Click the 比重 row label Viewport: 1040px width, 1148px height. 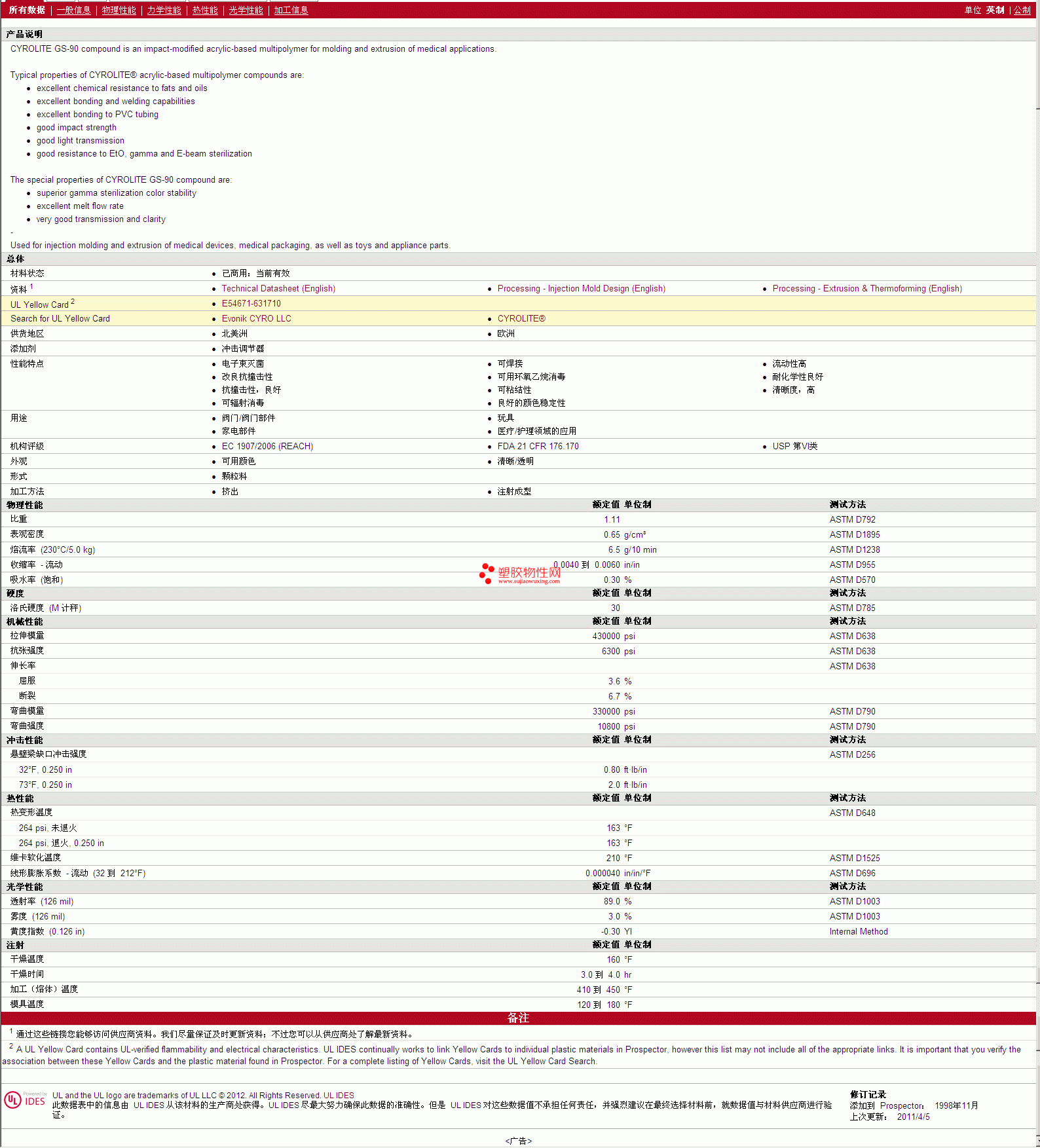pos(18,519)
